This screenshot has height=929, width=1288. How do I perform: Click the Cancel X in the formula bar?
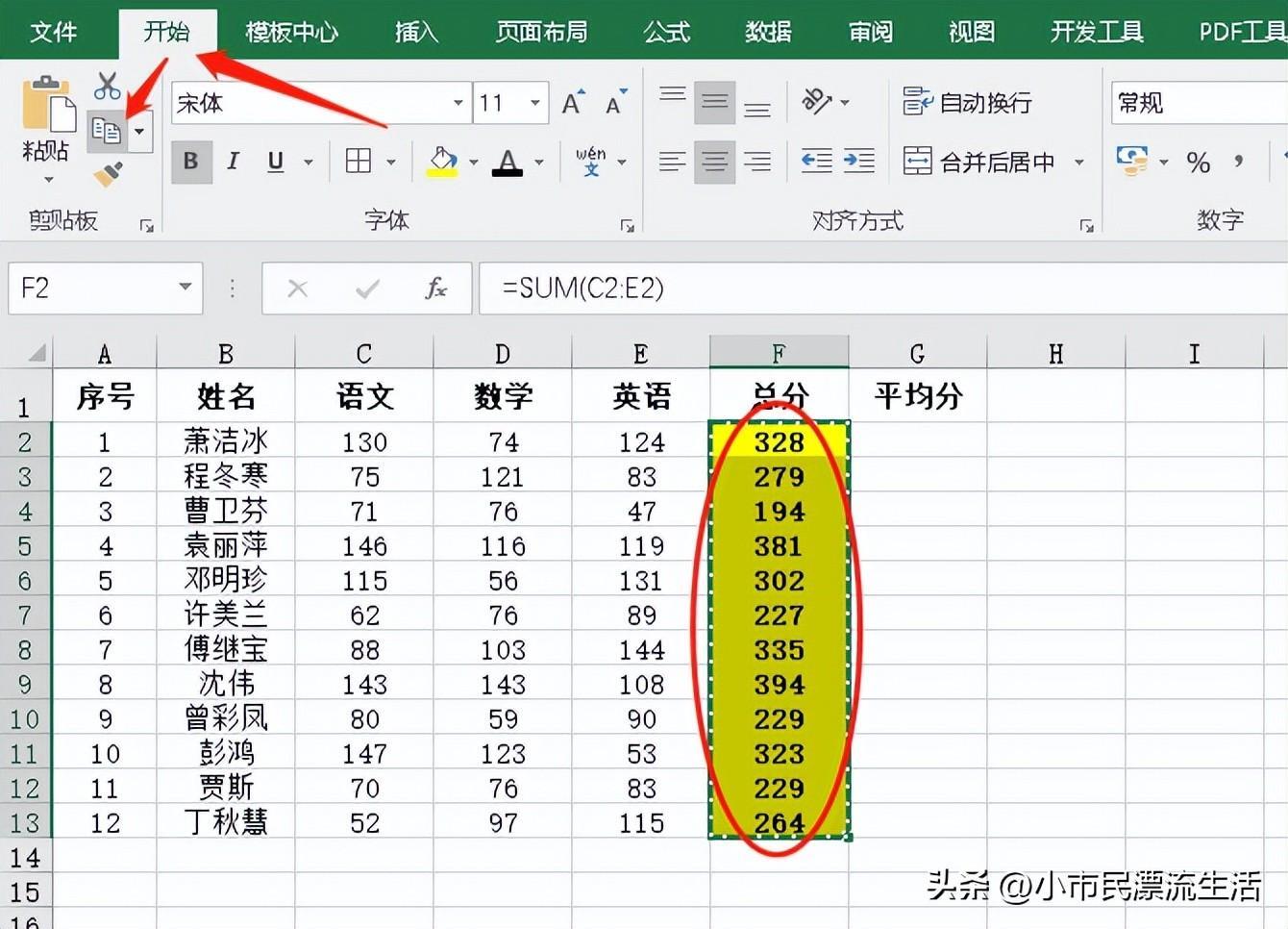(298, 289)
